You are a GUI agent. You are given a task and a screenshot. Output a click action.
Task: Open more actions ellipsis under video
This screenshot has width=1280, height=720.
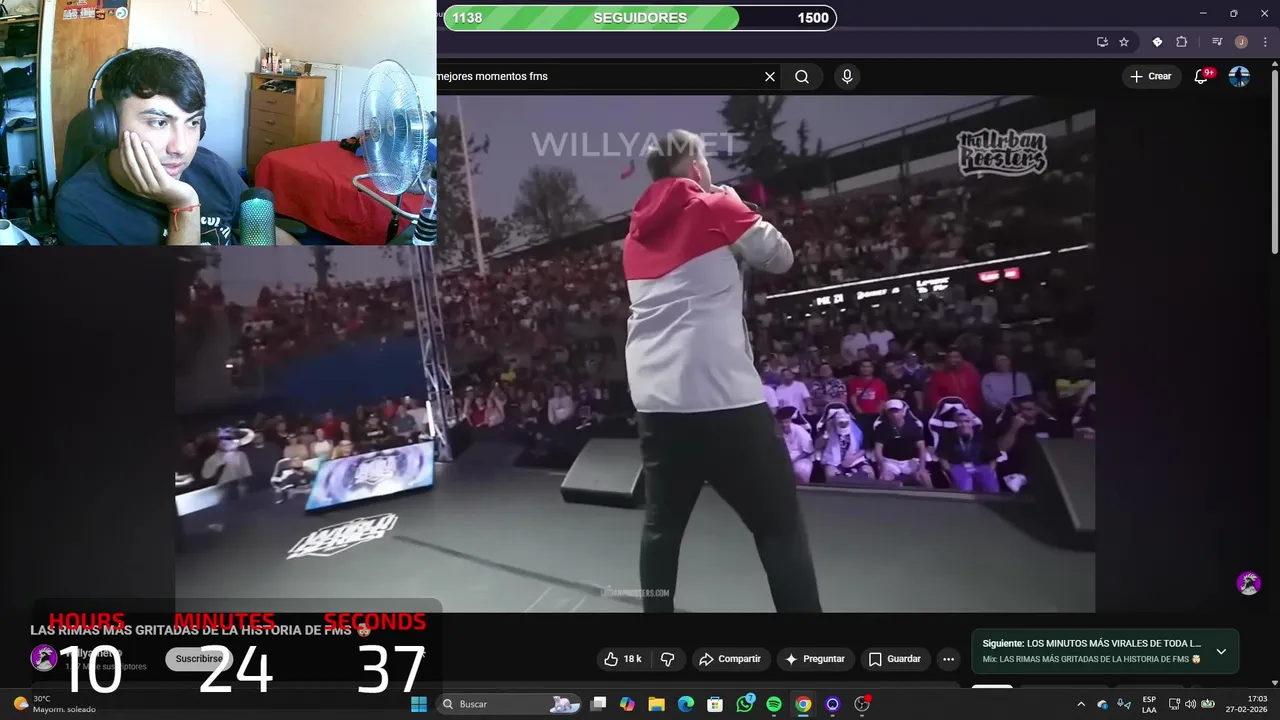click(948, 659)
